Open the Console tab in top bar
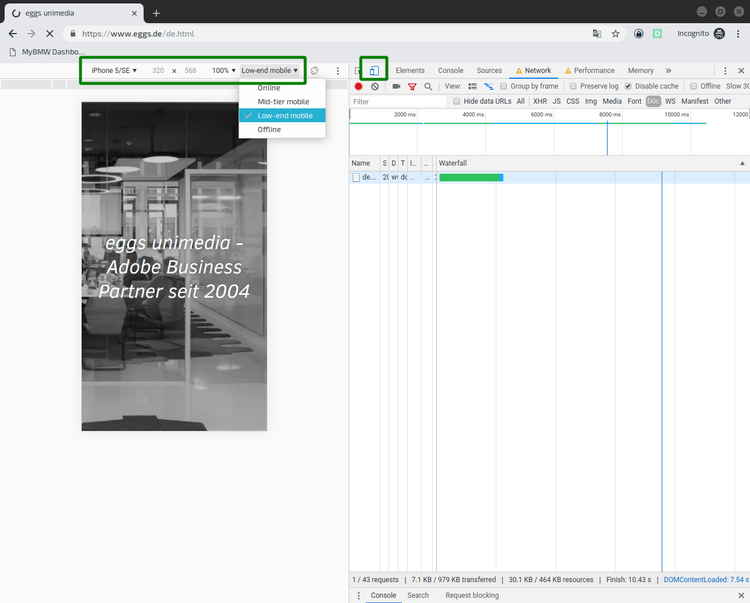This screenshot has height=603, width=750. (x=451, y=71)
